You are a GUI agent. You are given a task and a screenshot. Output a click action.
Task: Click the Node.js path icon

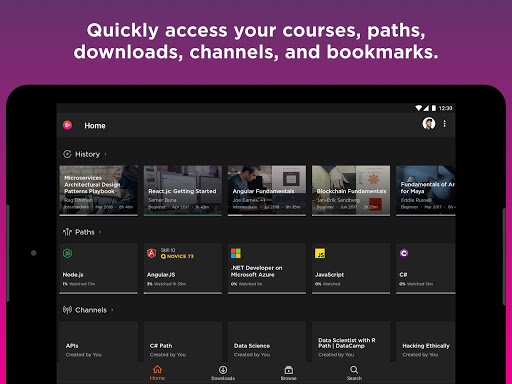(x=68, y=253)
